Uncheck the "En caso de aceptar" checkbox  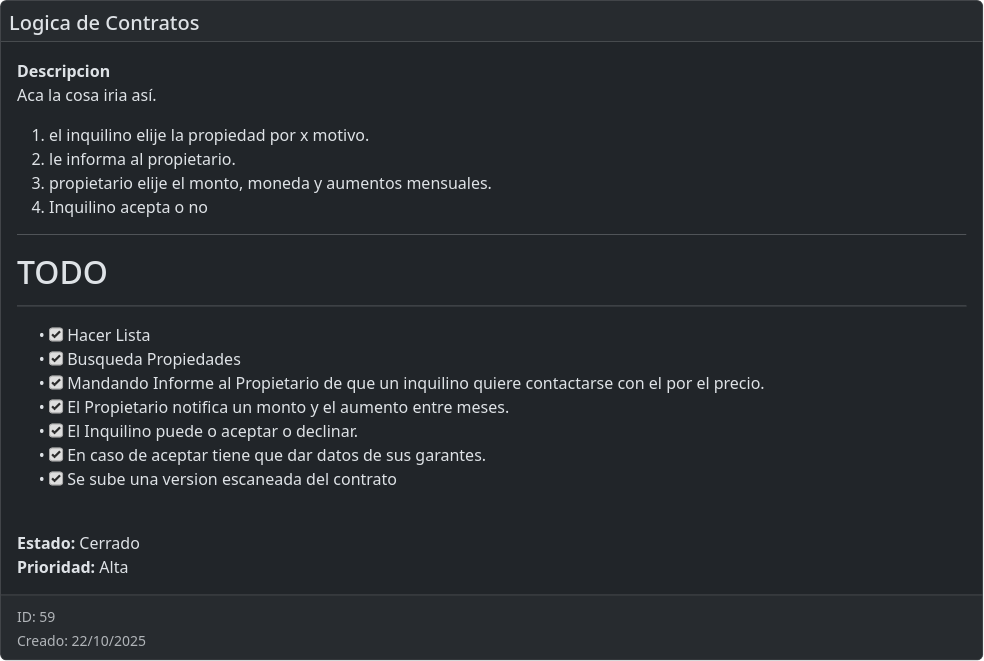[56, 455]
